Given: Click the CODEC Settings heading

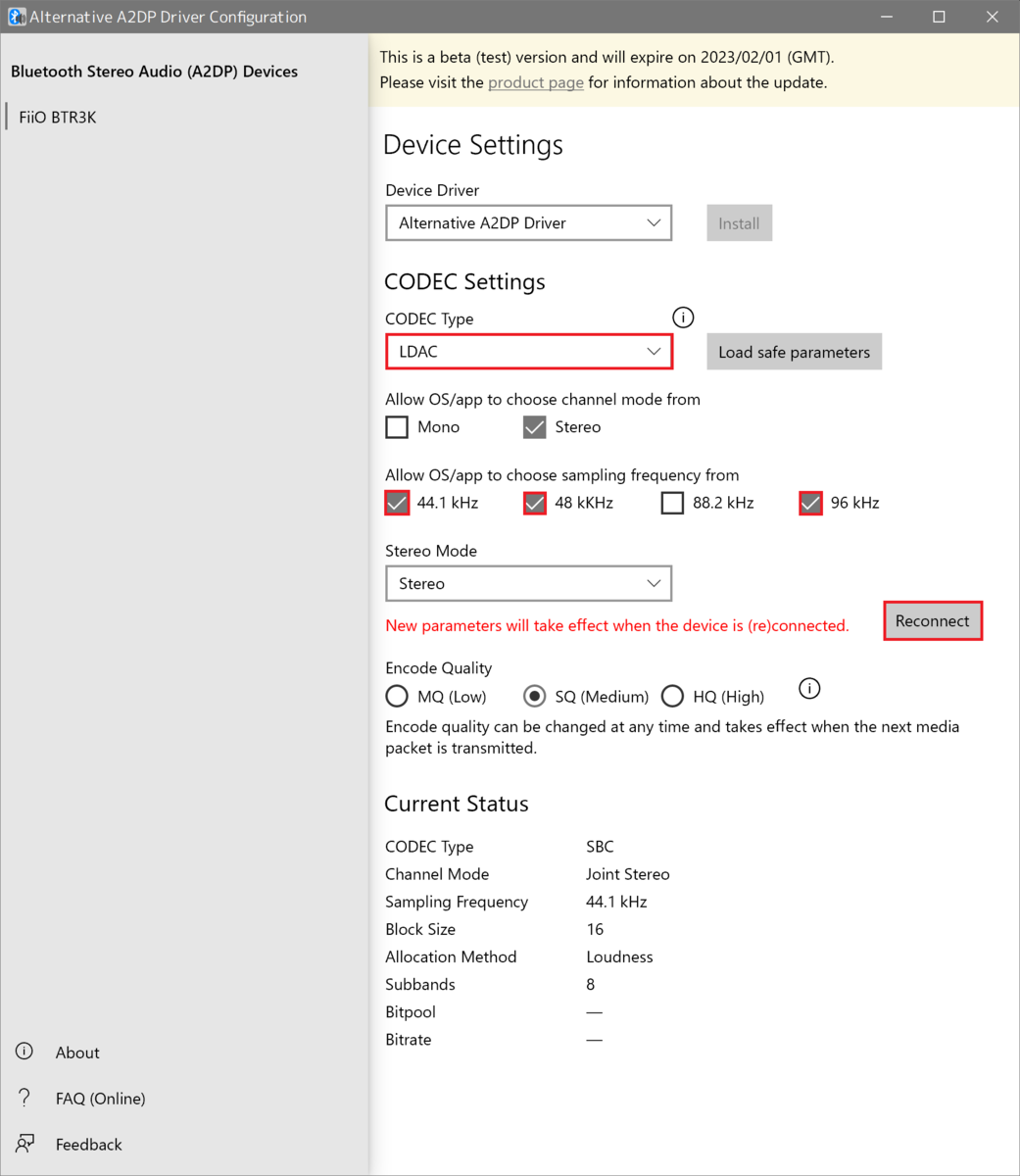Looking at the screenshot, I should click(x=464, y=281).
